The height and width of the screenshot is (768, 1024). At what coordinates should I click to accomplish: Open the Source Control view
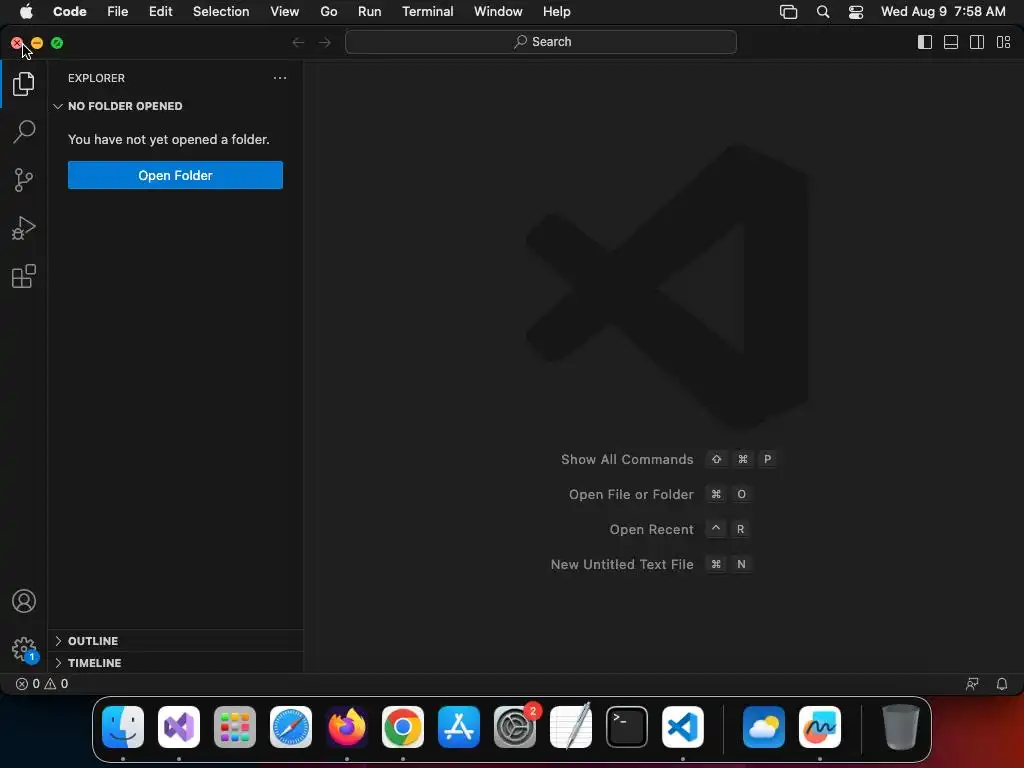point(24,180)
